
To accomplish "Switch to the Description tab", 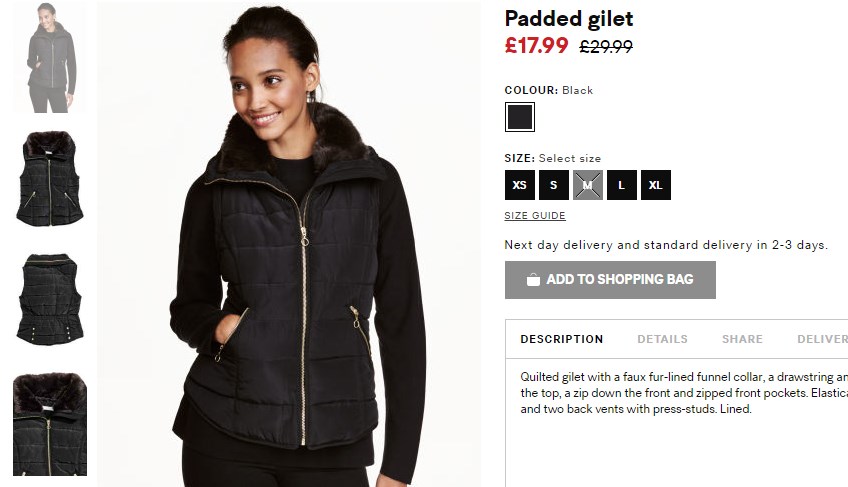I will (x=561, y=339).
